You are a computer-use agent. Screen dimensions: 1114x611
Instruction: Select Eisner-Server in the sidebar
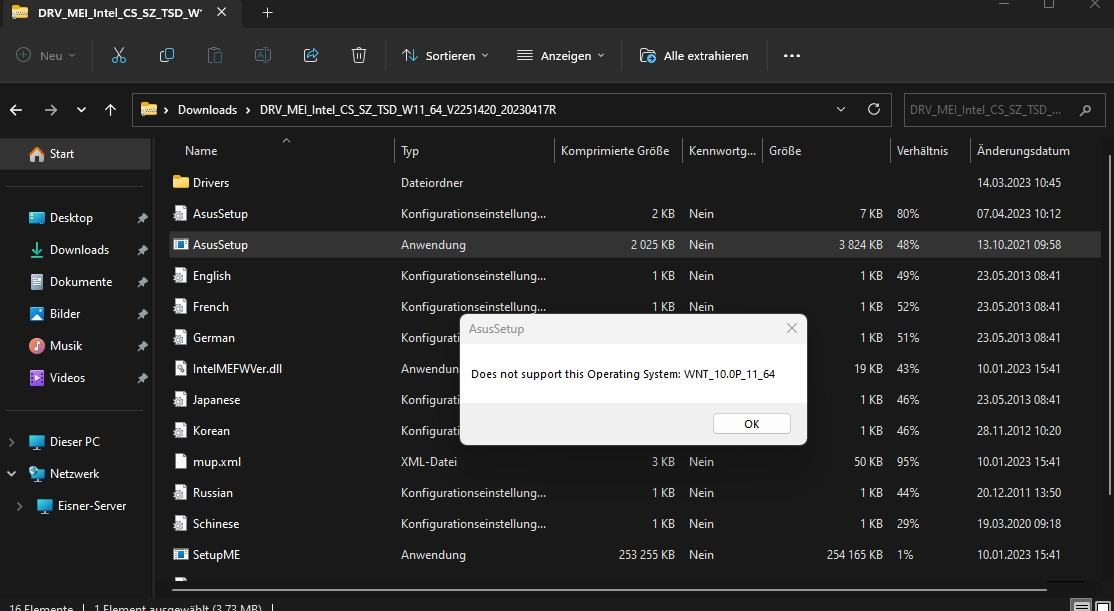(x=92, y=506)
